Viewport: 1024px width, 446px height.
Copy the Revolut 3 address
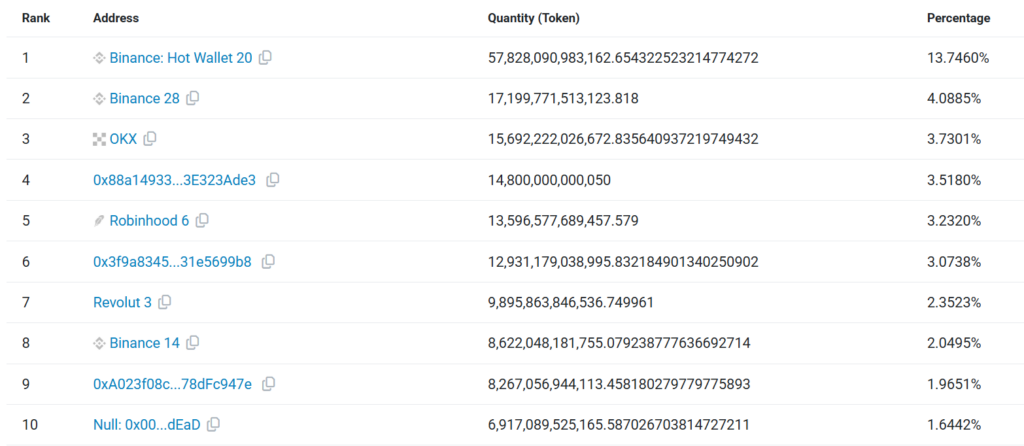tap(165, 302)
